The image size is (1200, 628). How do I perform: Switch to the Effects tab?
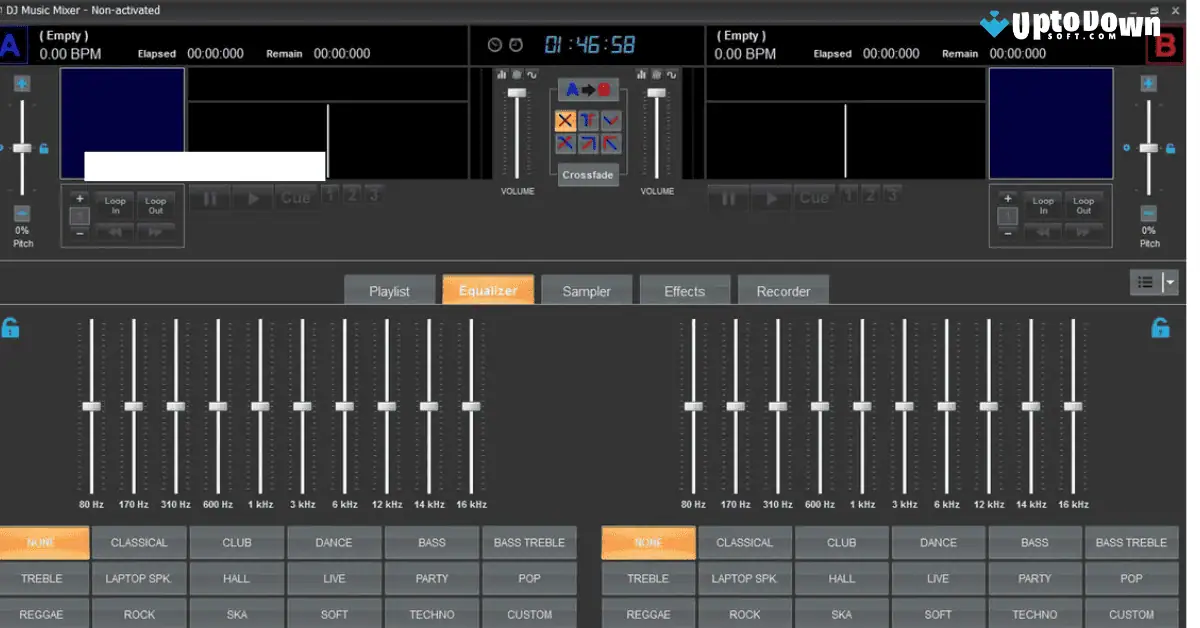[684, 290]
